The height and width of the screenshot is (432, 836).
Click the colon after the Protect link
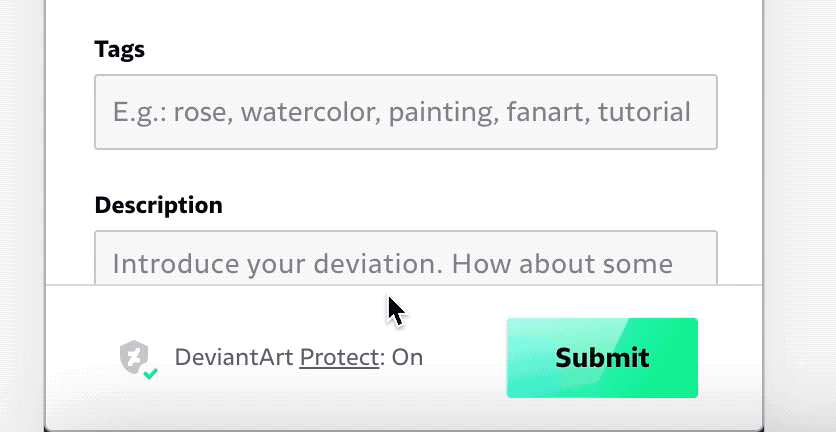[382, 359]
